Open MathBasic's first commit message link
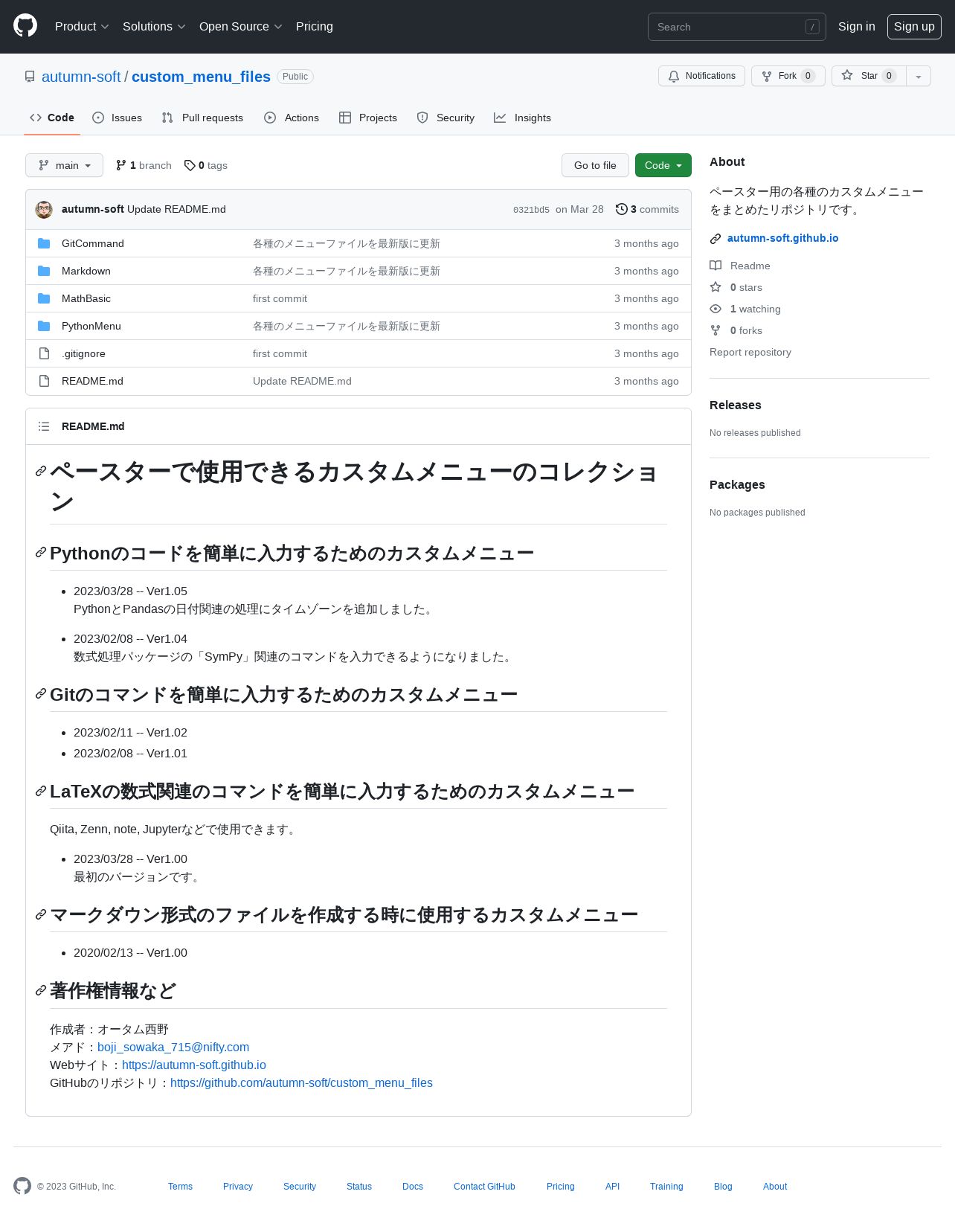Viewport: 955px width, 1232px height. (280, 298)
